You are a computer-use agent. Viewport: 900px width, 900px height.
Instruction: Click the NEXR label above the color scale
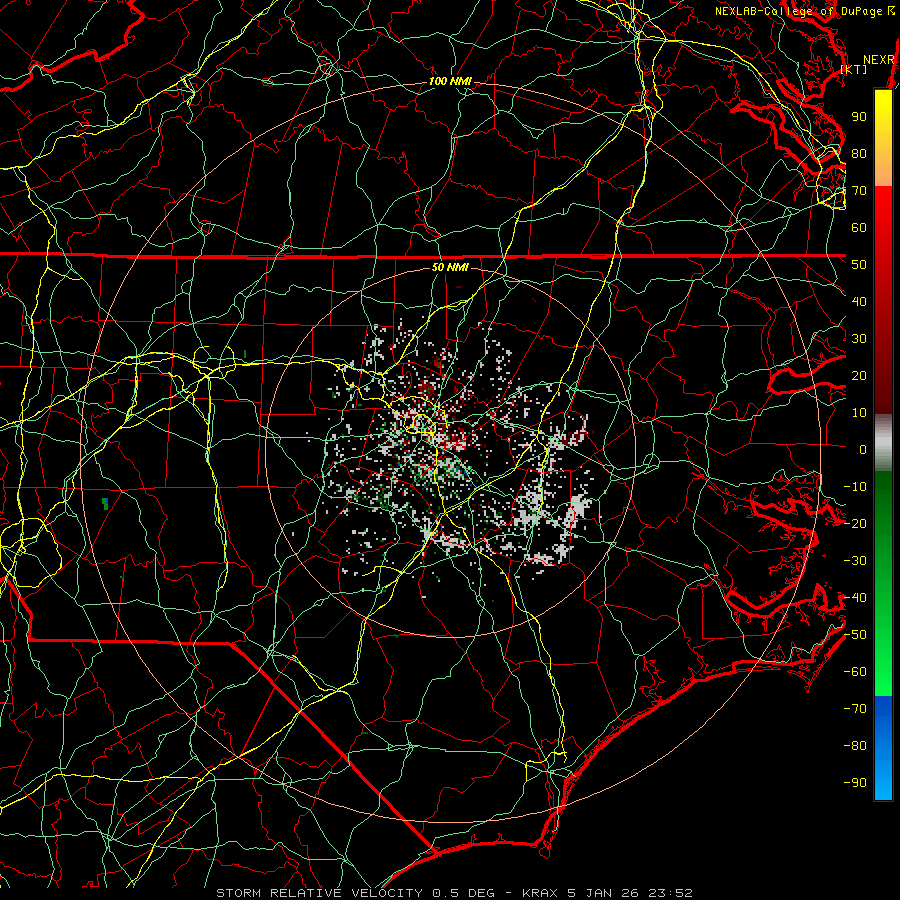[879, 60]
